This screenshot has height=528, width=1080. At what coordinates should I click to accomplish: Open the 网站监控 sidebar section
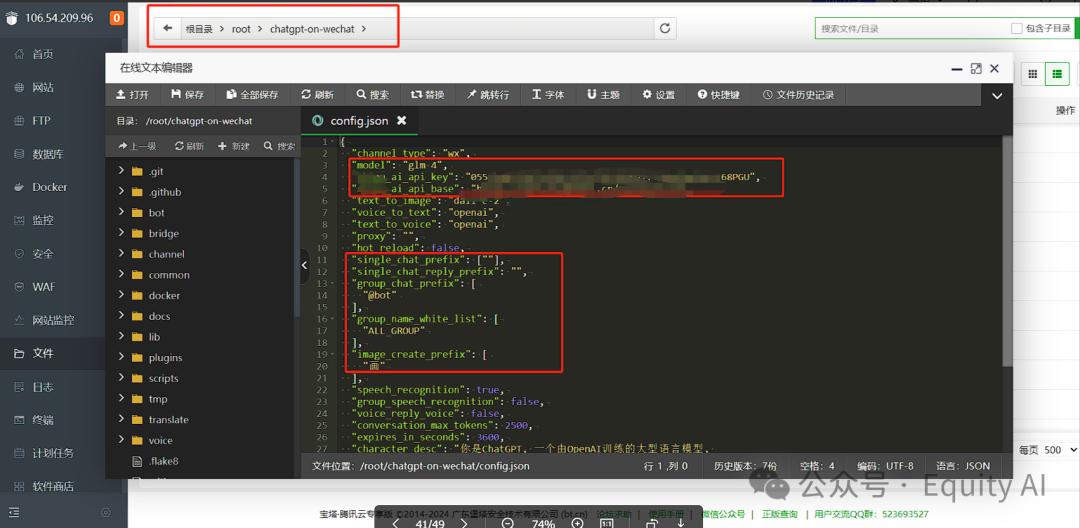[x=53, y=320]
